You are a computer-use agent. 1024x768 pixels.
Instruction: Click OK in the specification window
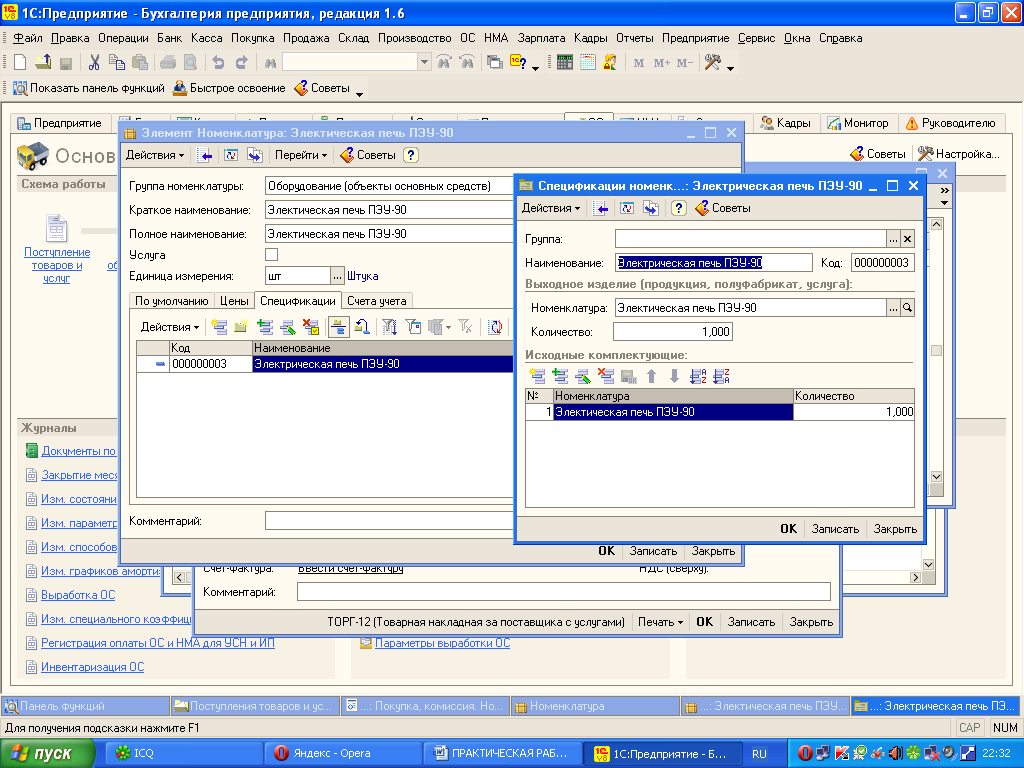point(788,529)
